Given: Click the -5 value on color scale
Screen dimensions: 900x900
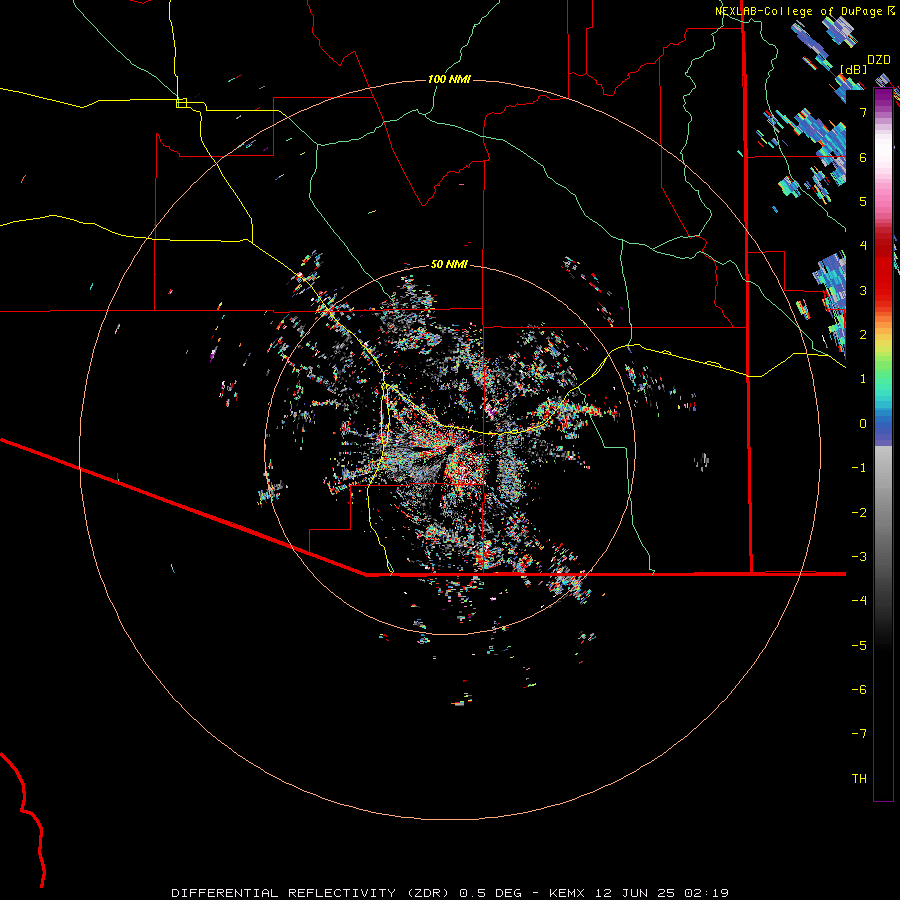Looking at the screenshot, I should [859, 645].
